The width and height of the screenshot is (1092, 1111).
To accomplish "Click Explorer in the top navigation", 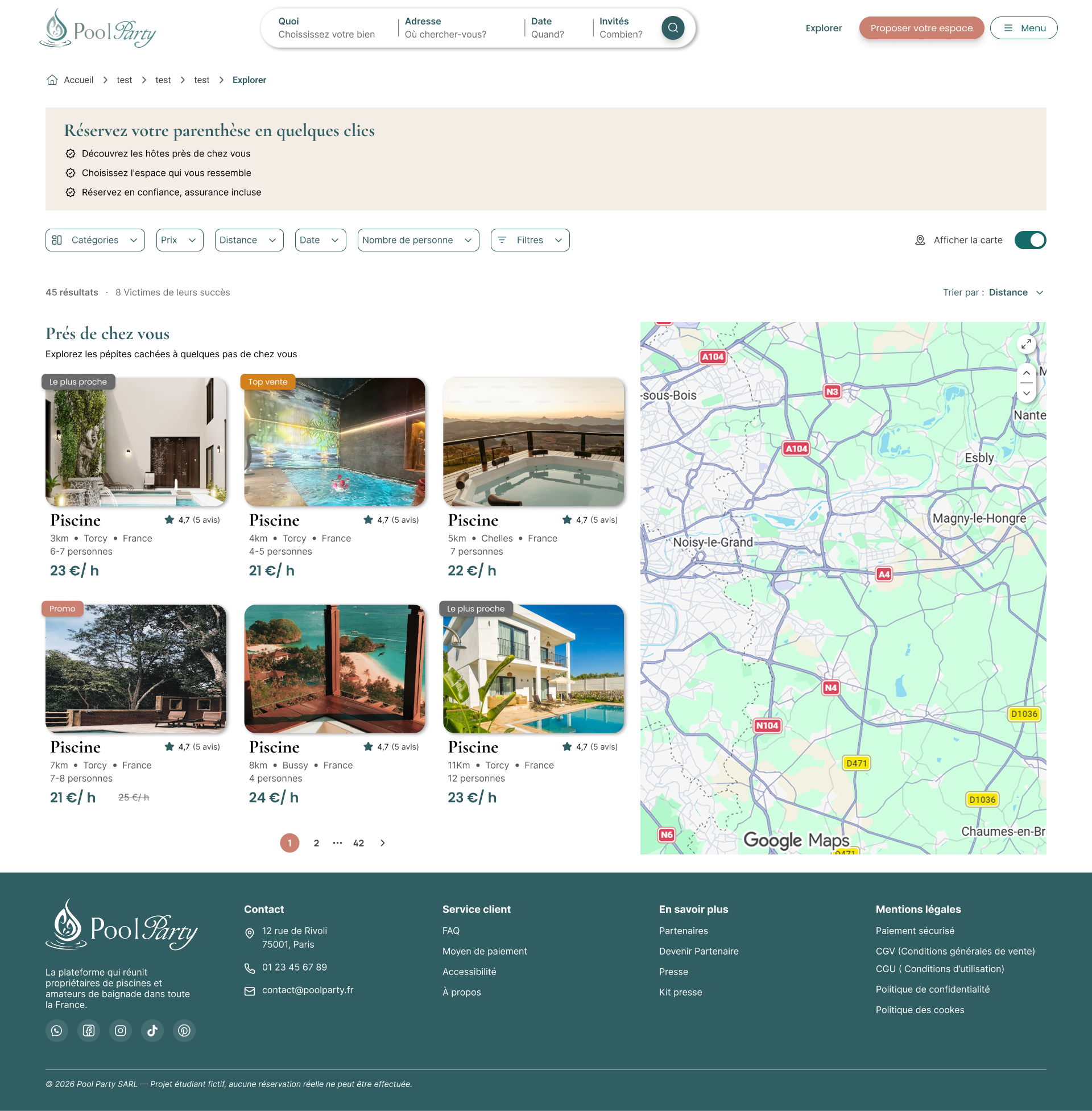I will pos(823,27).
